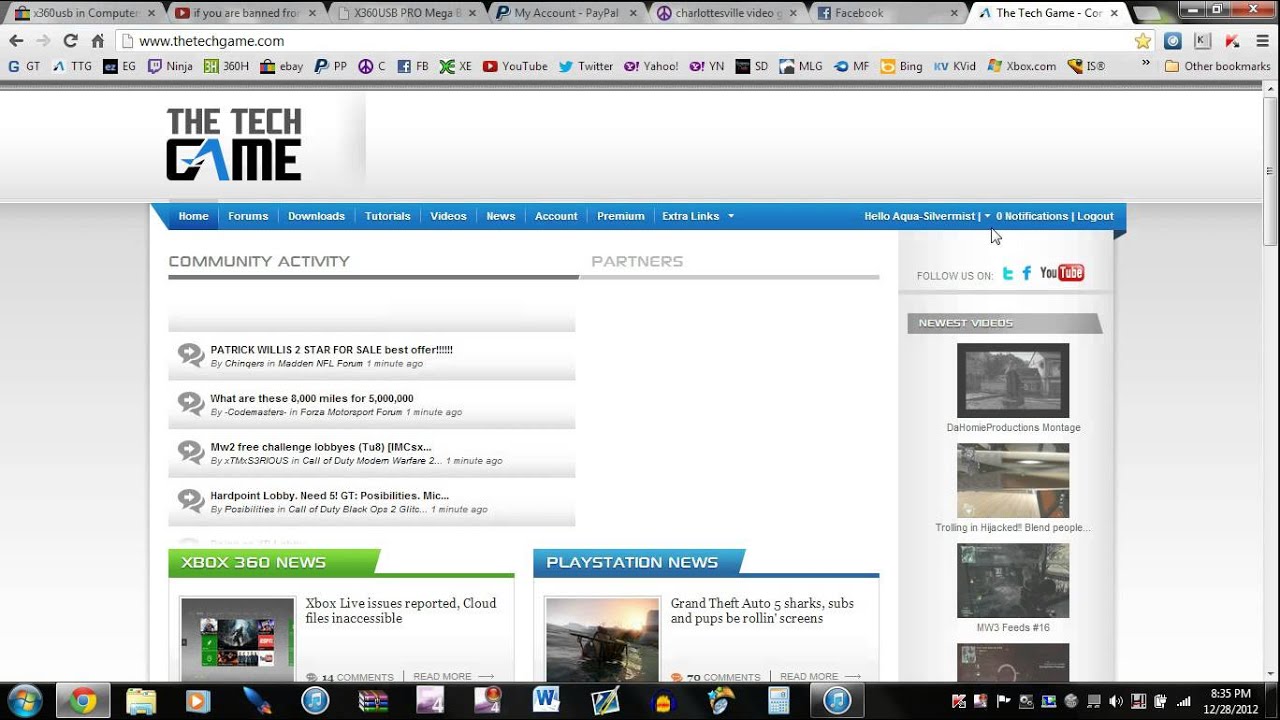Open the Other bookmarks folder
1280x720 pixels.
[x=1217, y=66]
